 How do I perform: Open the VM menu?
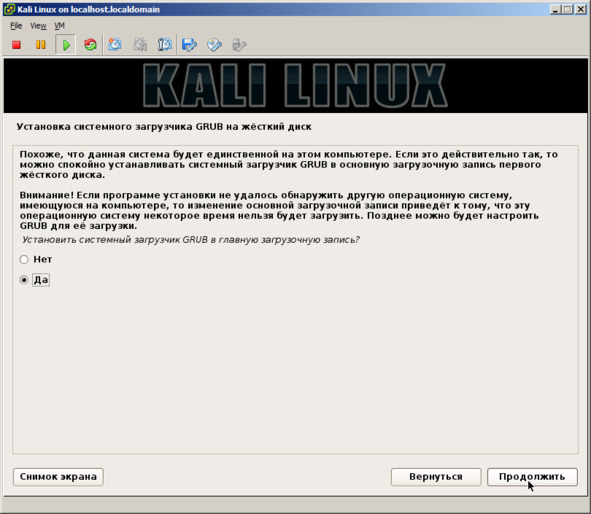click(x=59, y=26)
